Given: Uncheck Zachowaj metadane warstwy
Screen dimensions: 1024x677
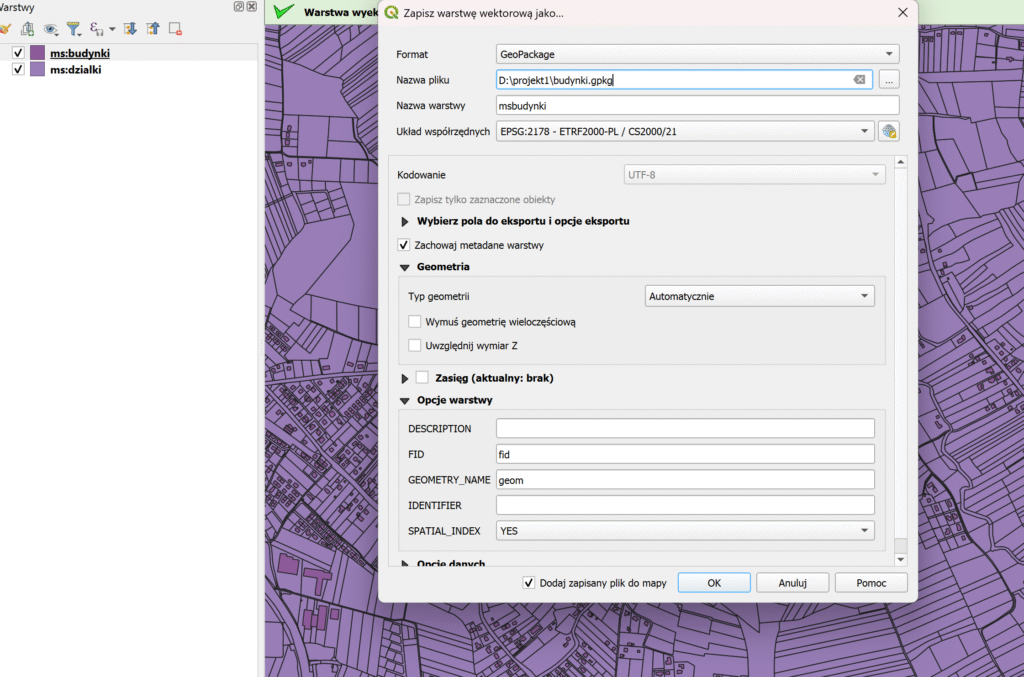Looking at the screenshot, I should click(404, 245).
